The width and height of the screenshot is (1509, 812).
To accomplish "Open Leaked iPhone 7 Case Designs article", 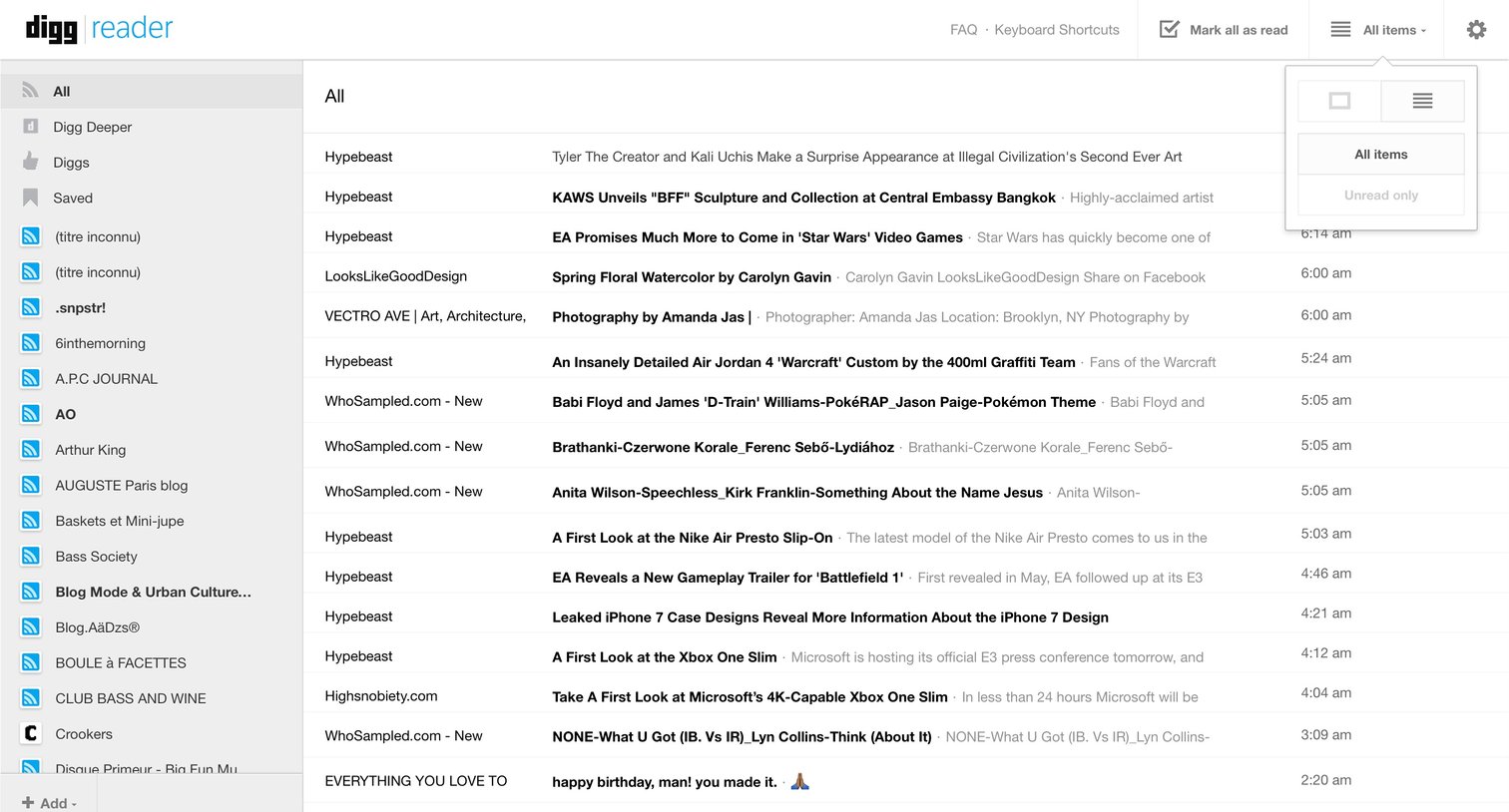I will pyautogui.click(x=830, y=617).
